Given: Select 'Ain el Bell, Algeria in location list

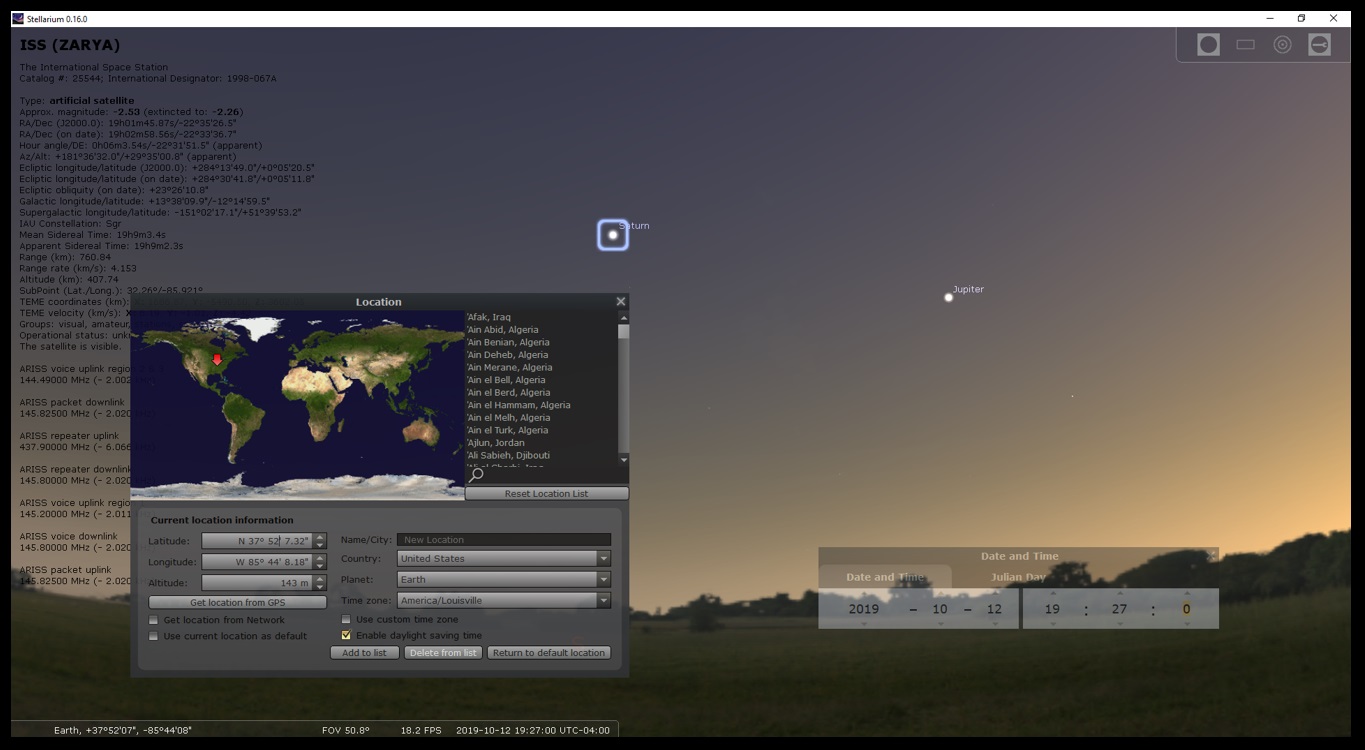Looking at the screenshot, I should pyautogui.click(x=541, y=380).
